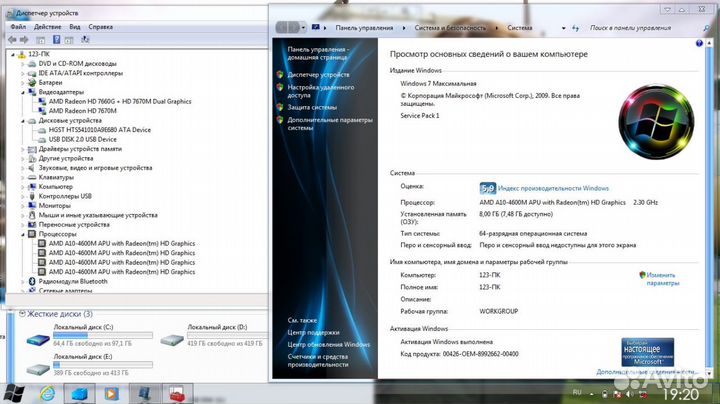Select AMD Radeon HD 7670M device
The height and width of the screenshot is (404, 720).
(83, 111)
